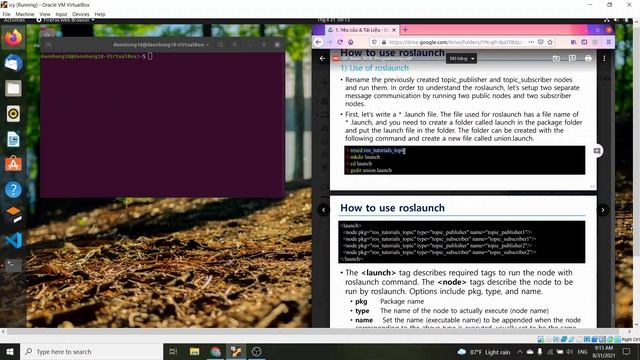Bookmark this page with the star icon

click(550, 42)
